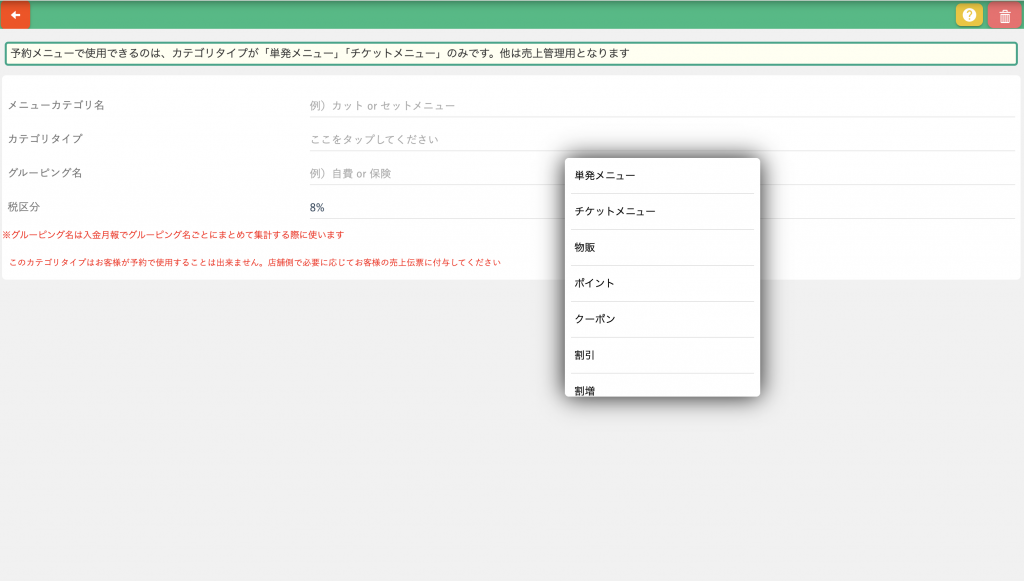Click the orange back arrow button
The height and width of the screenshot is (581, 1024).
[x=15, y=15]
